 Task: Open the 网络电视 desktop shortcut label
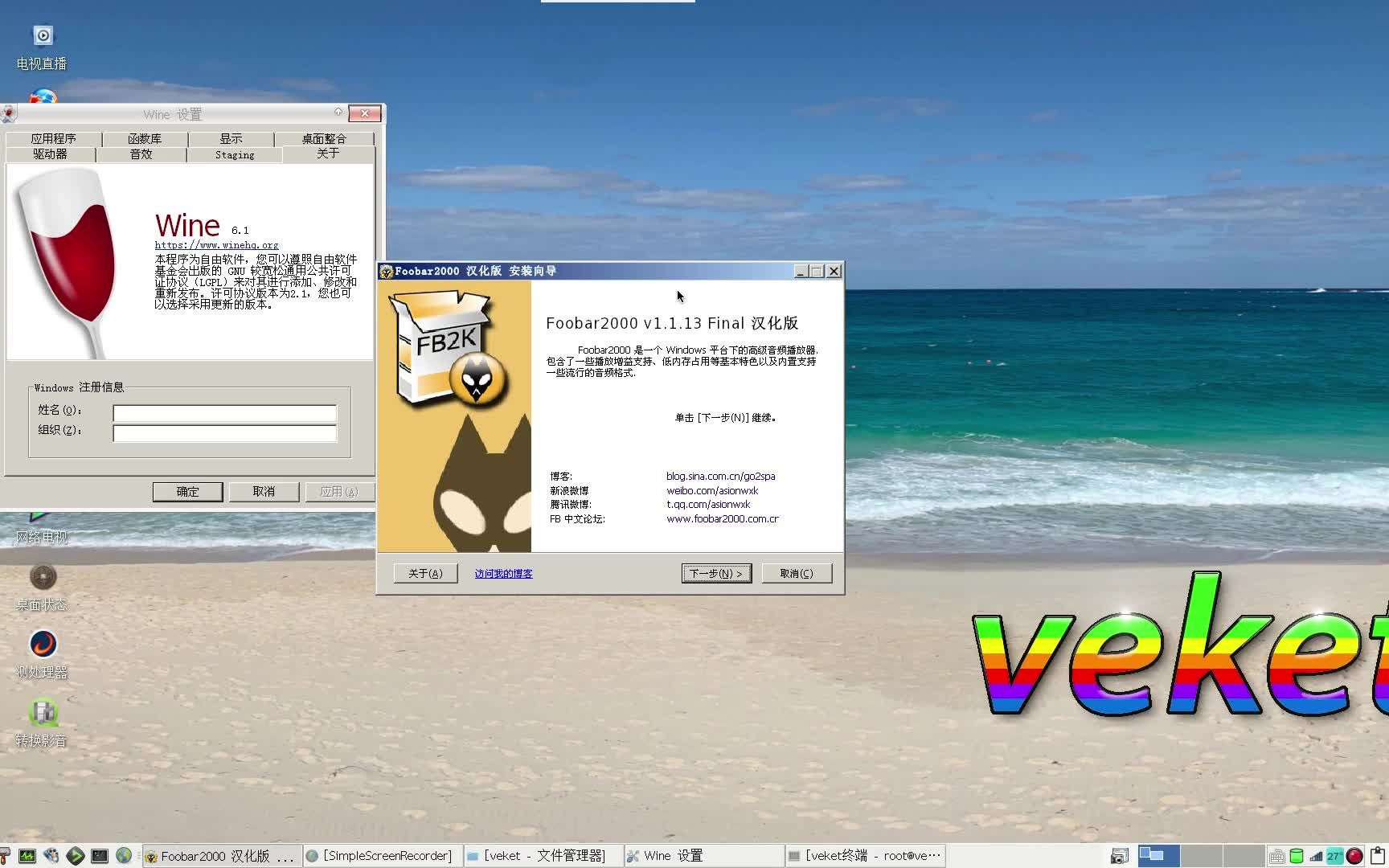pyautogui.click(x=41, y=537)
